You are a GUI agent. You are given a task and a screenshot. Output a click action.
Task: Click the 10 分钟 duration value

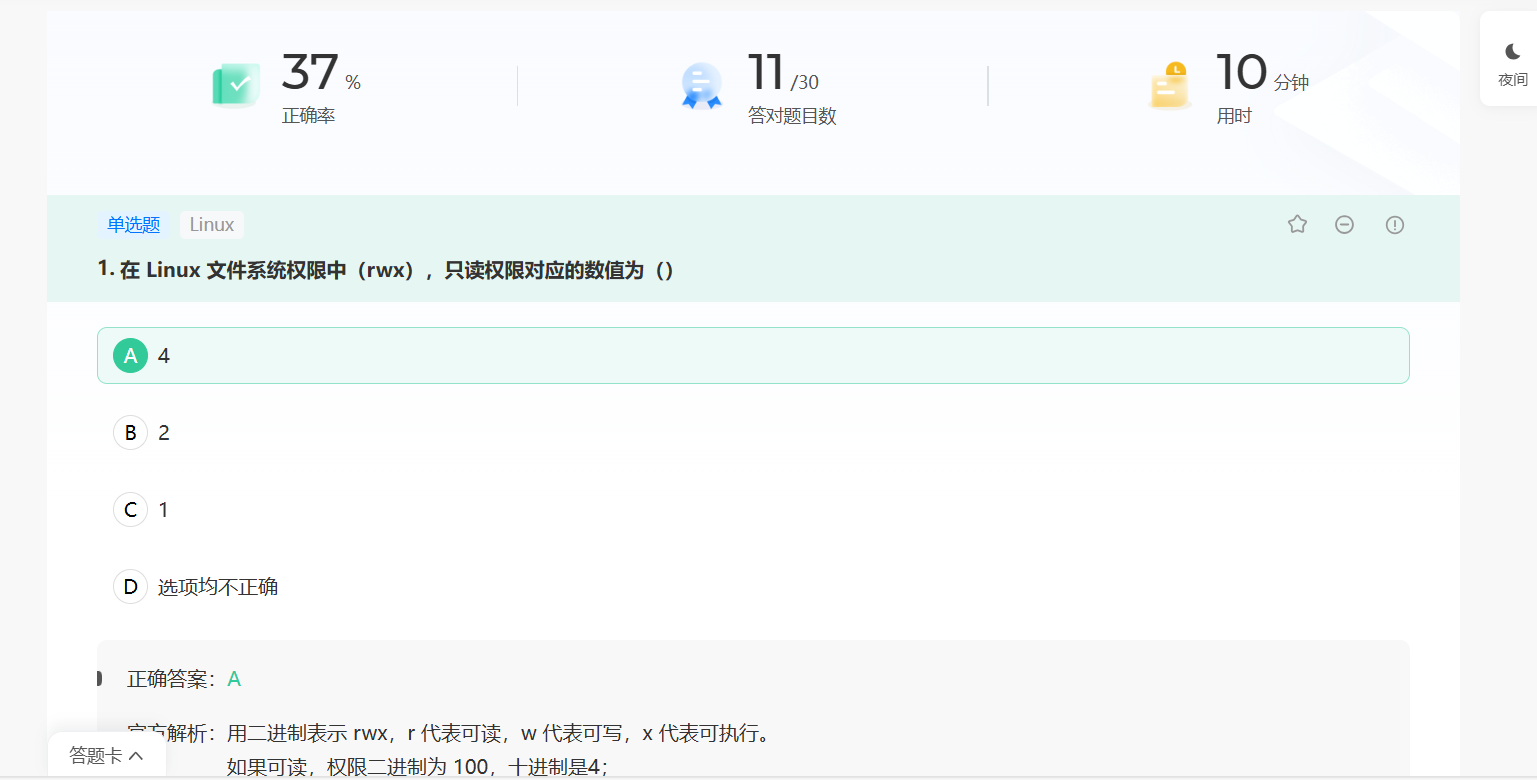click(1262, 73)
